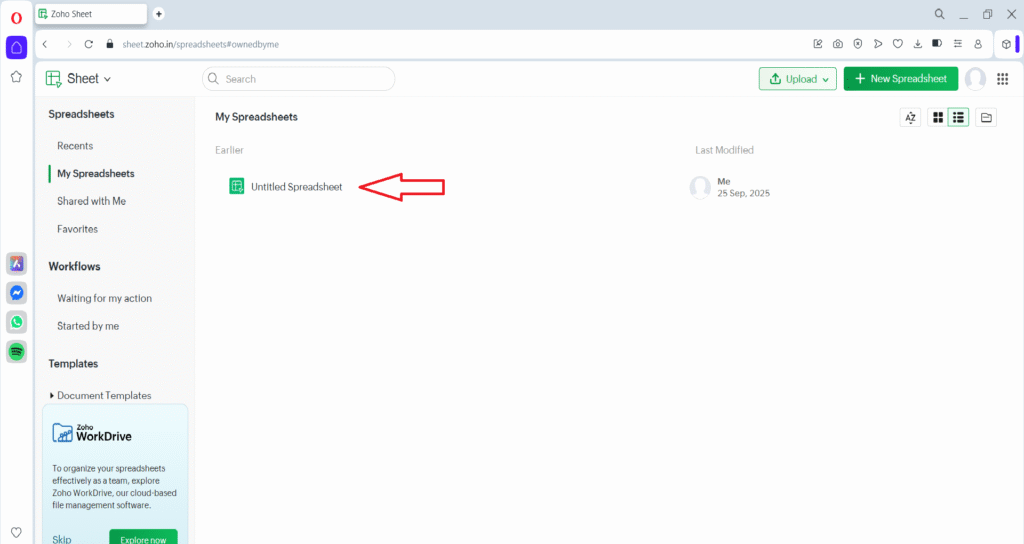Switch to list view

click(x=958, y=118)
